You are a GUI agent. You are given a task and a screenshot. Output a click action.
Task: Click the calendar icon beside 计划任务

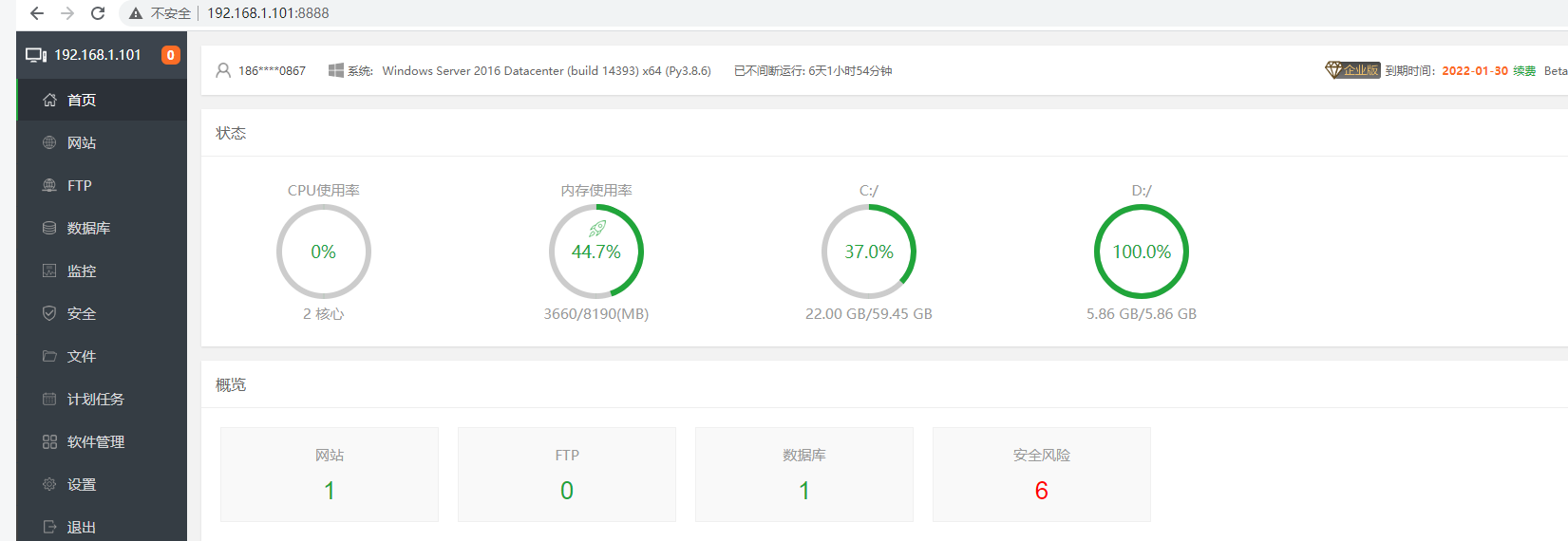coord(49,399)
